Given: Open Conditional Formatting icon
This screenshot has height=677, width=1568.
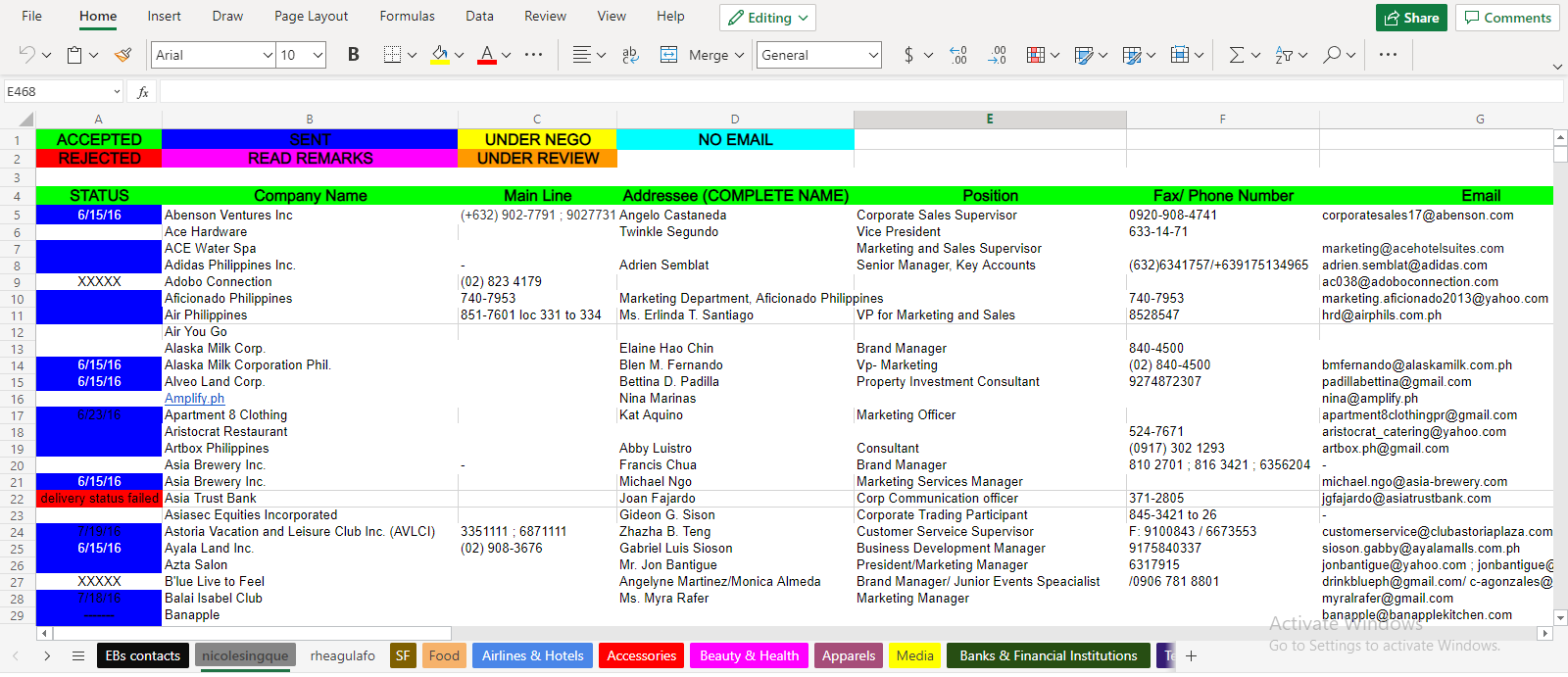Looking at the screenshot, I should [x=1036, y=55].
